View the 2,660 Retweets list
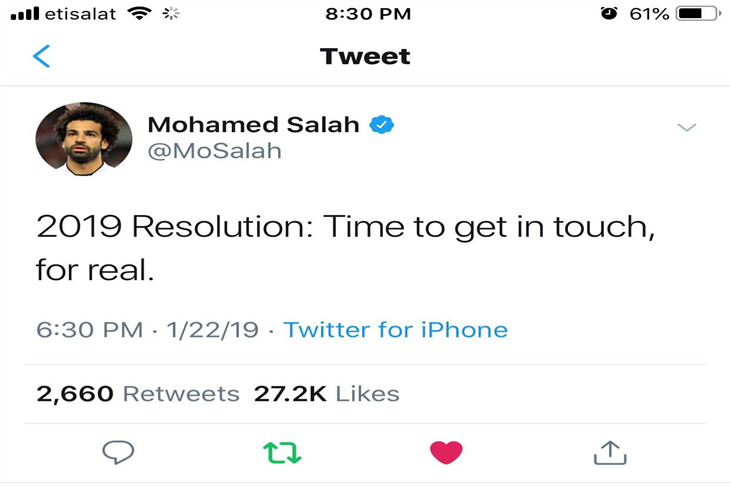 tap(138, 394)
